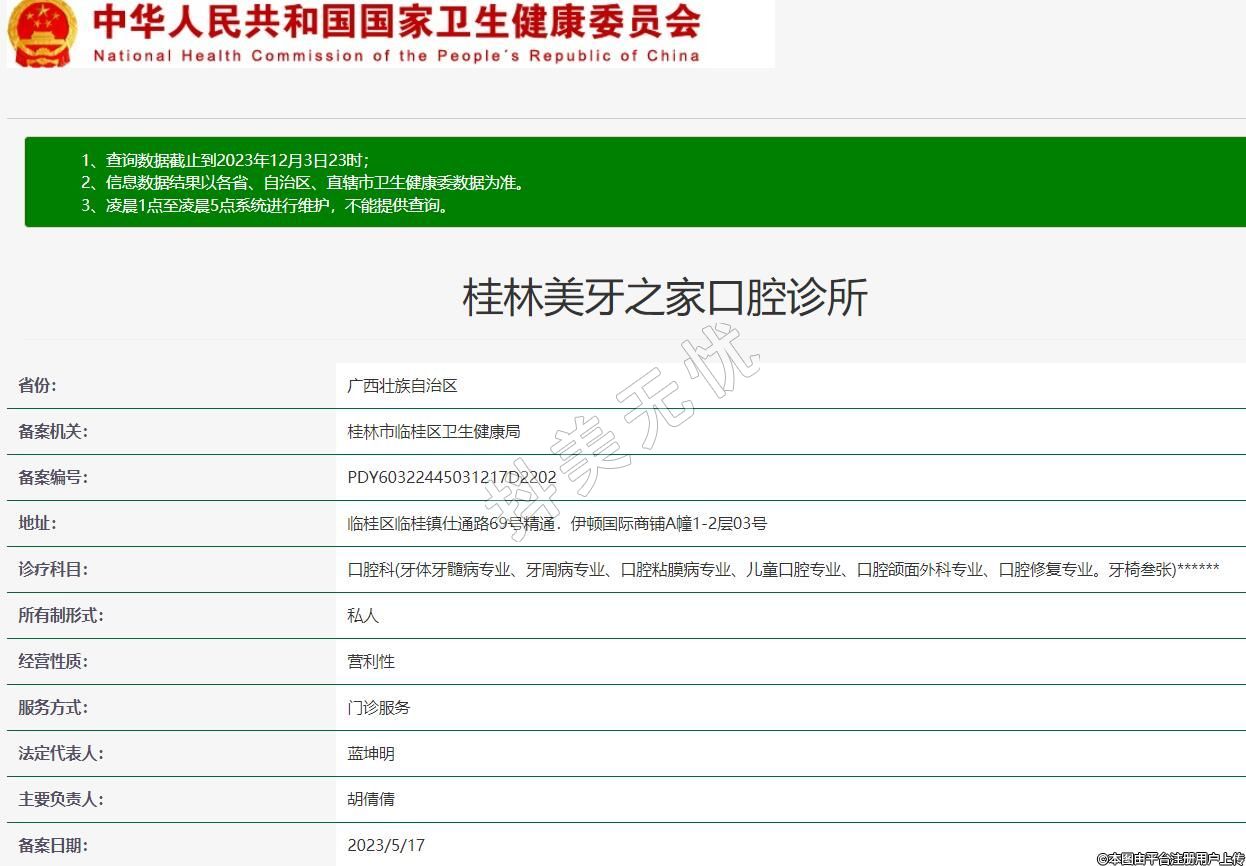Click the 备案编号 row label
1246x866 pixels.
(x=53, y=478)
